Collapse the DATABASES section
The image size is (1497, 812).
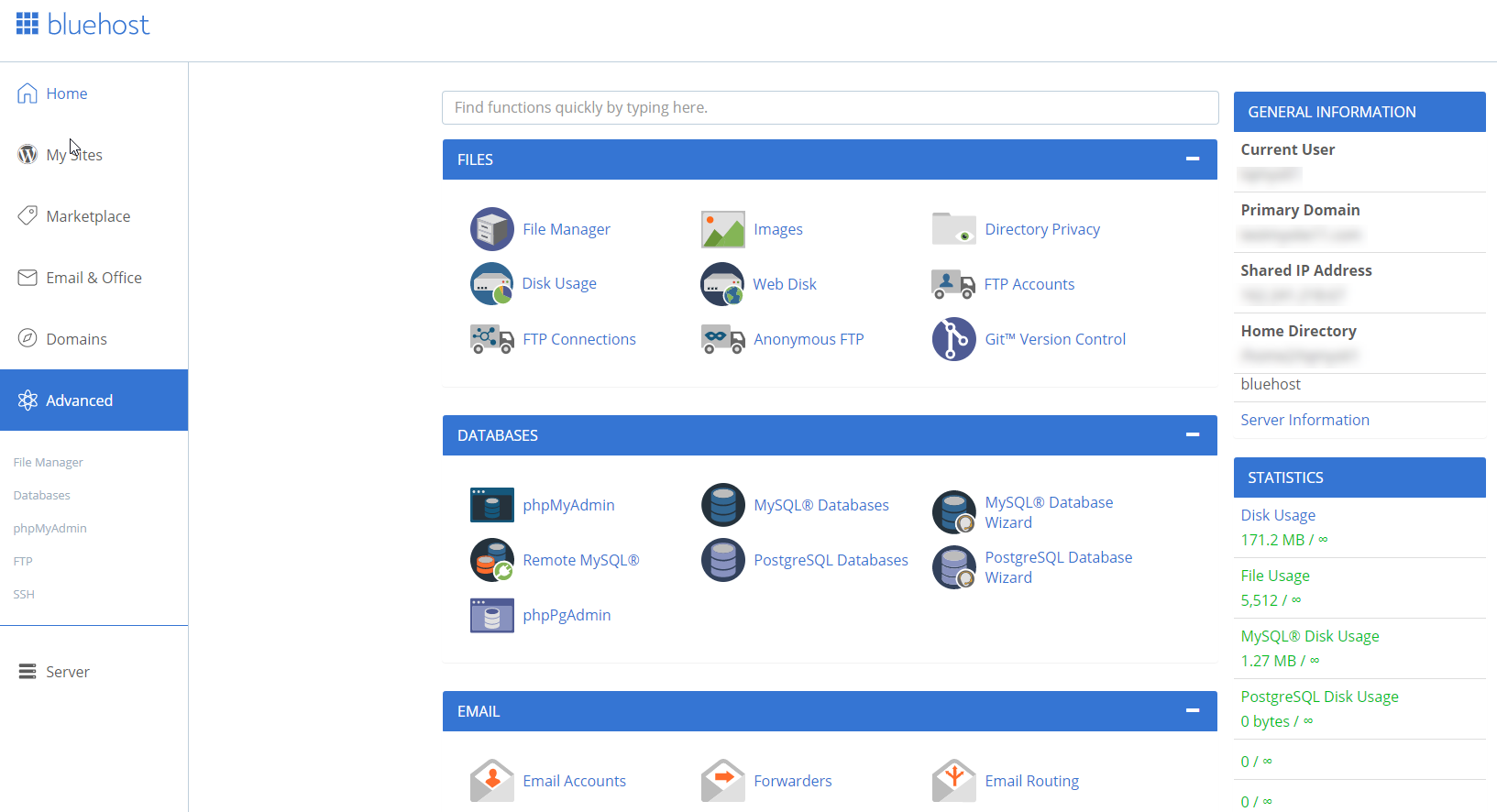coord(1193,434)
